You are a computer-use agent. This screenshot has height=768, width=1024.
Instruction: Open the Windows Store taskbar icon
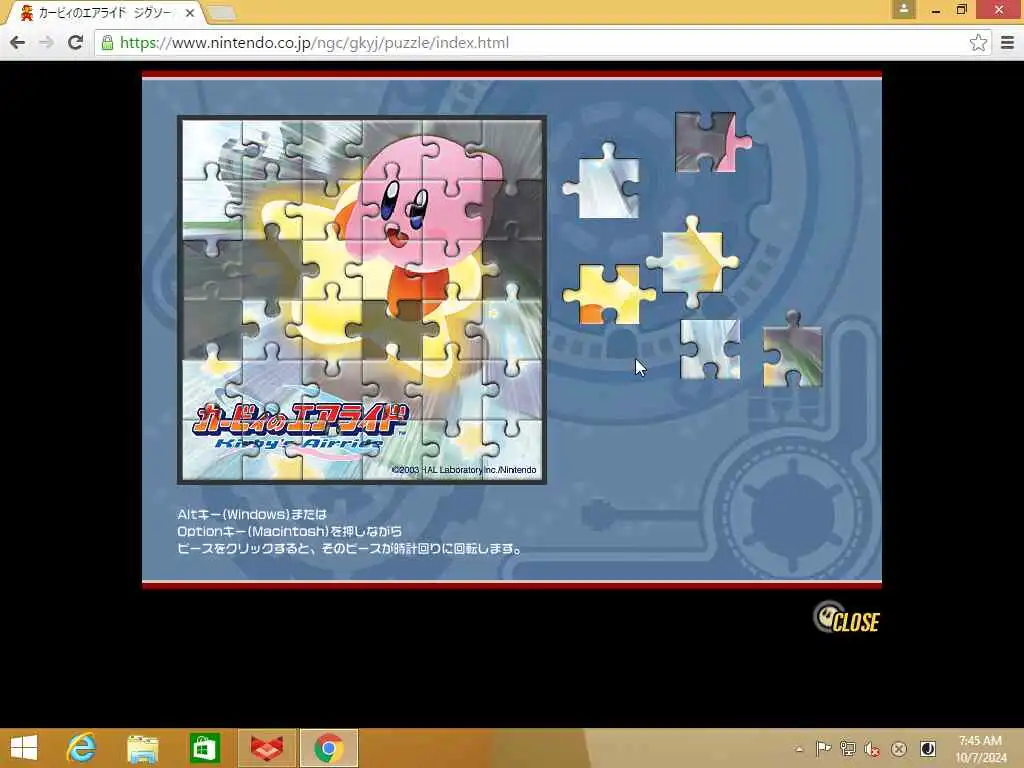point(204,748)
